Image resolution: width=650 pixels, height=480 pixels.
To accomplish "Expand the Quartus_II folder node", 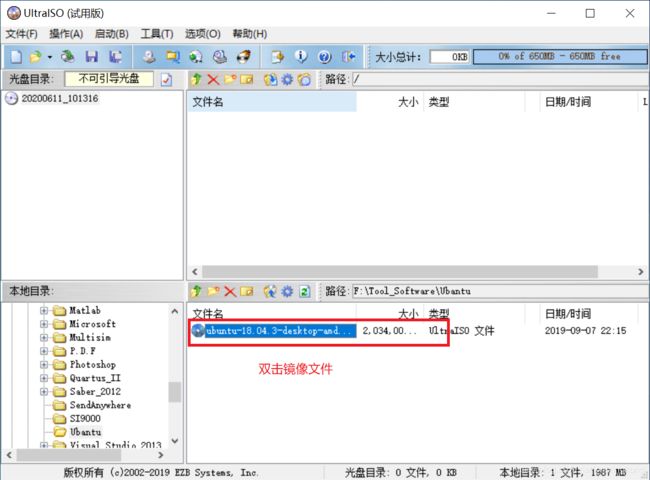I will click(44, 378).
